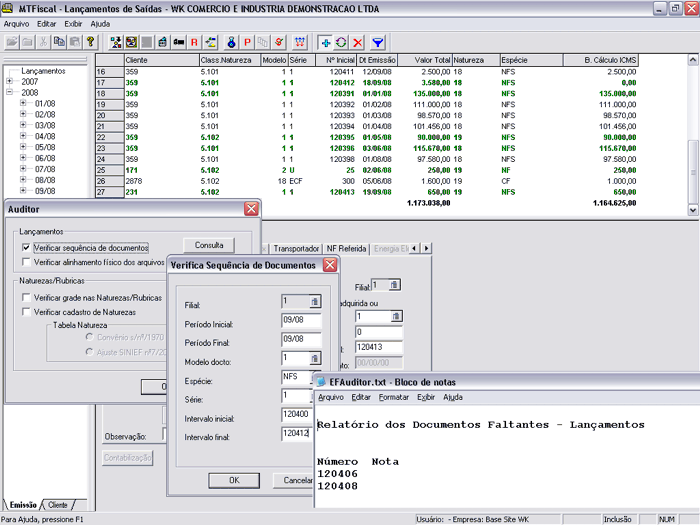The width and height of the screenshot is (700, 525).
Task: Click the blue funnel filter icon
Action: click(379, 42)
